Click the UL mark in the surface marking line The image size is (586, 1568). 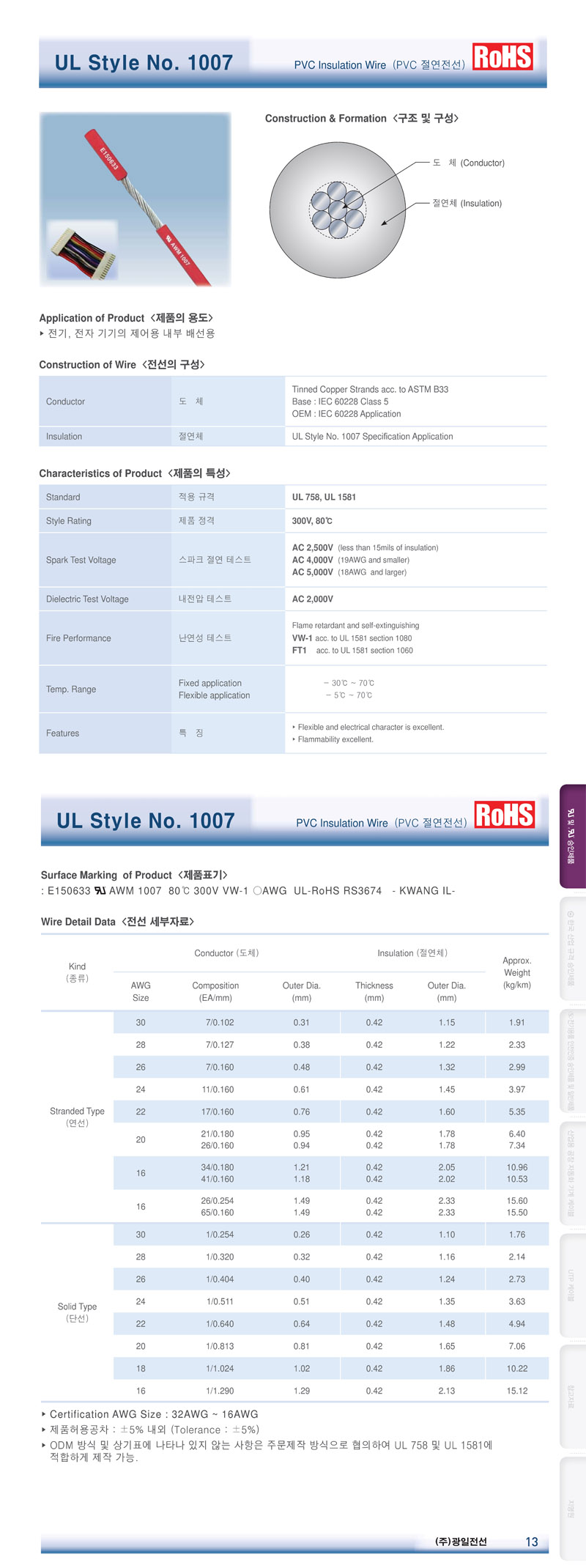[x=100, y=891]
